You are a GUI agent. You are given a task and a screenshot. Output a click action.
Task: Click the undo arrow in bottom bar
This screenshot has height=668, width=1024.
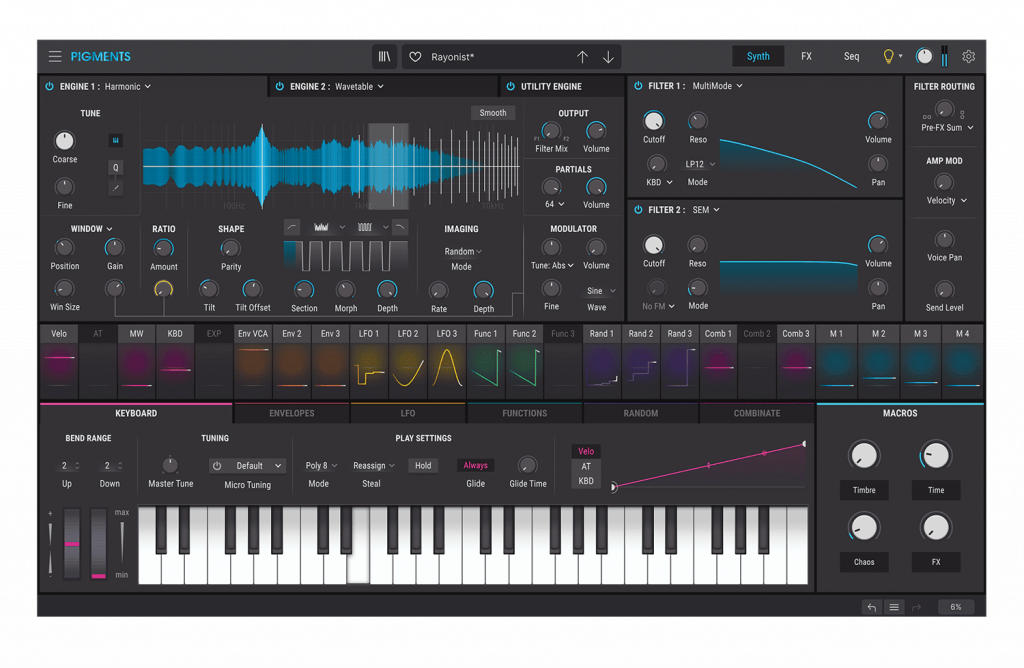872,607
